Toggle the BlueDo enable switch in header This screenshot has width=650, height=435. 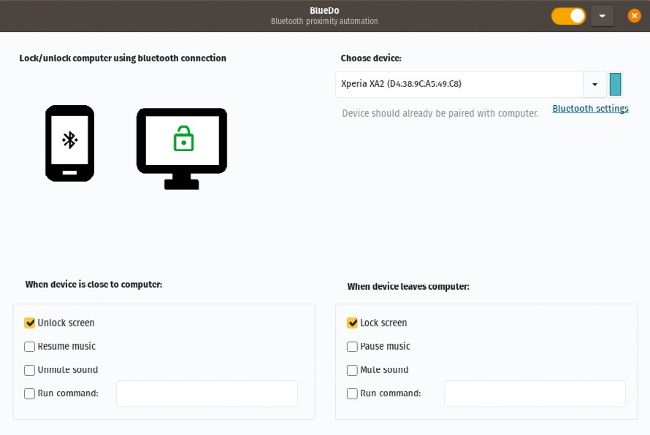[x=568, y=16]
